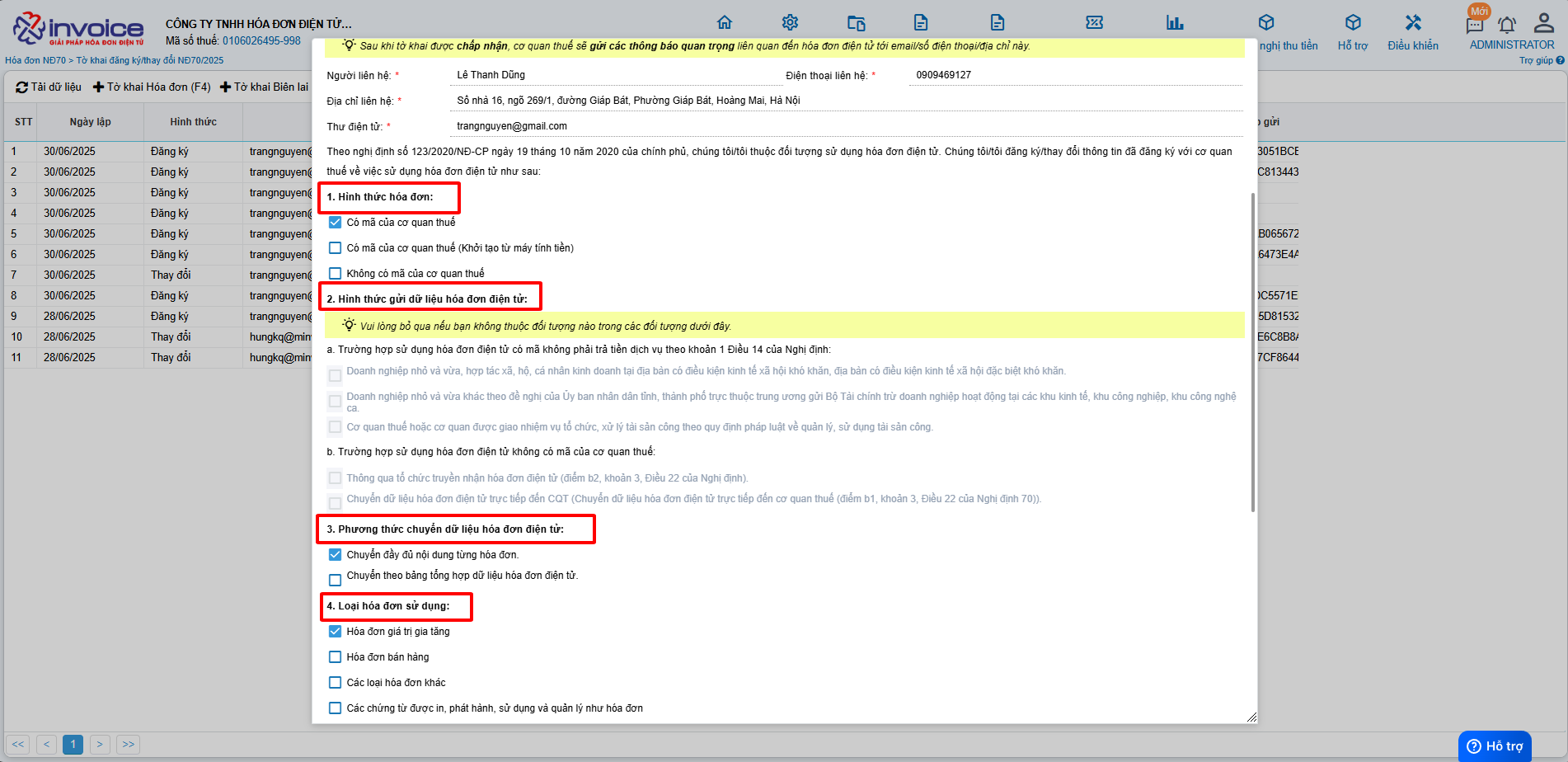
Task: Open the devices/copy icon in top navigation
Action: coord(857,22)
